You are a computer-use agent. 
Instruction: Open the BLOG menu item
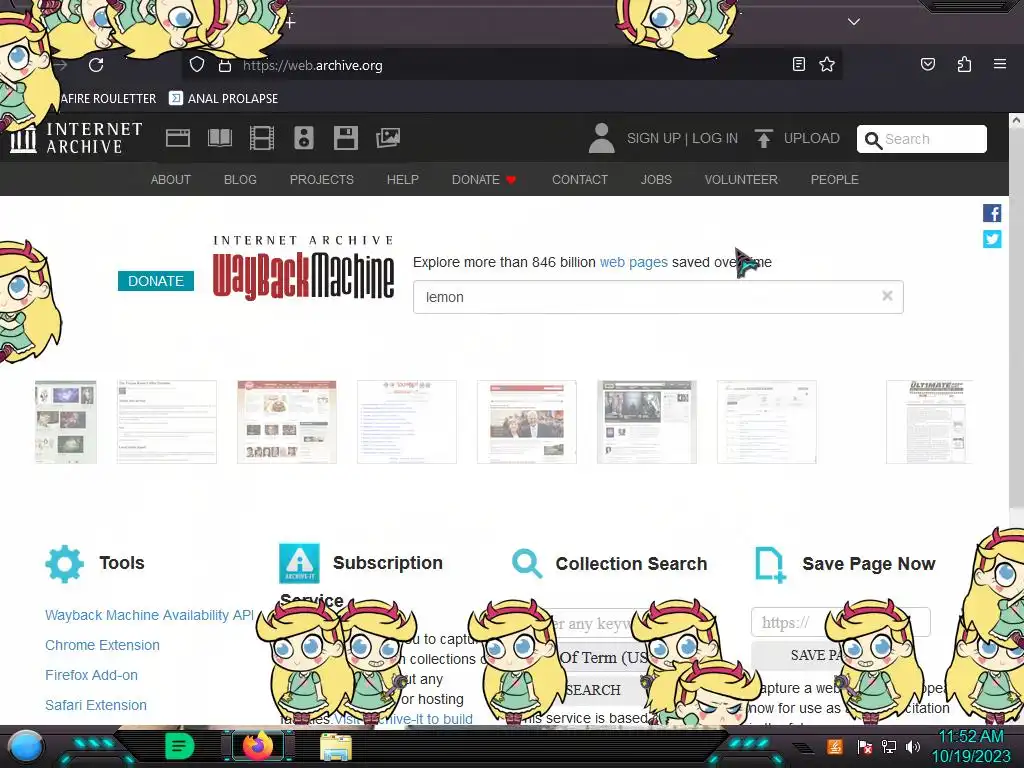(240, 180)
